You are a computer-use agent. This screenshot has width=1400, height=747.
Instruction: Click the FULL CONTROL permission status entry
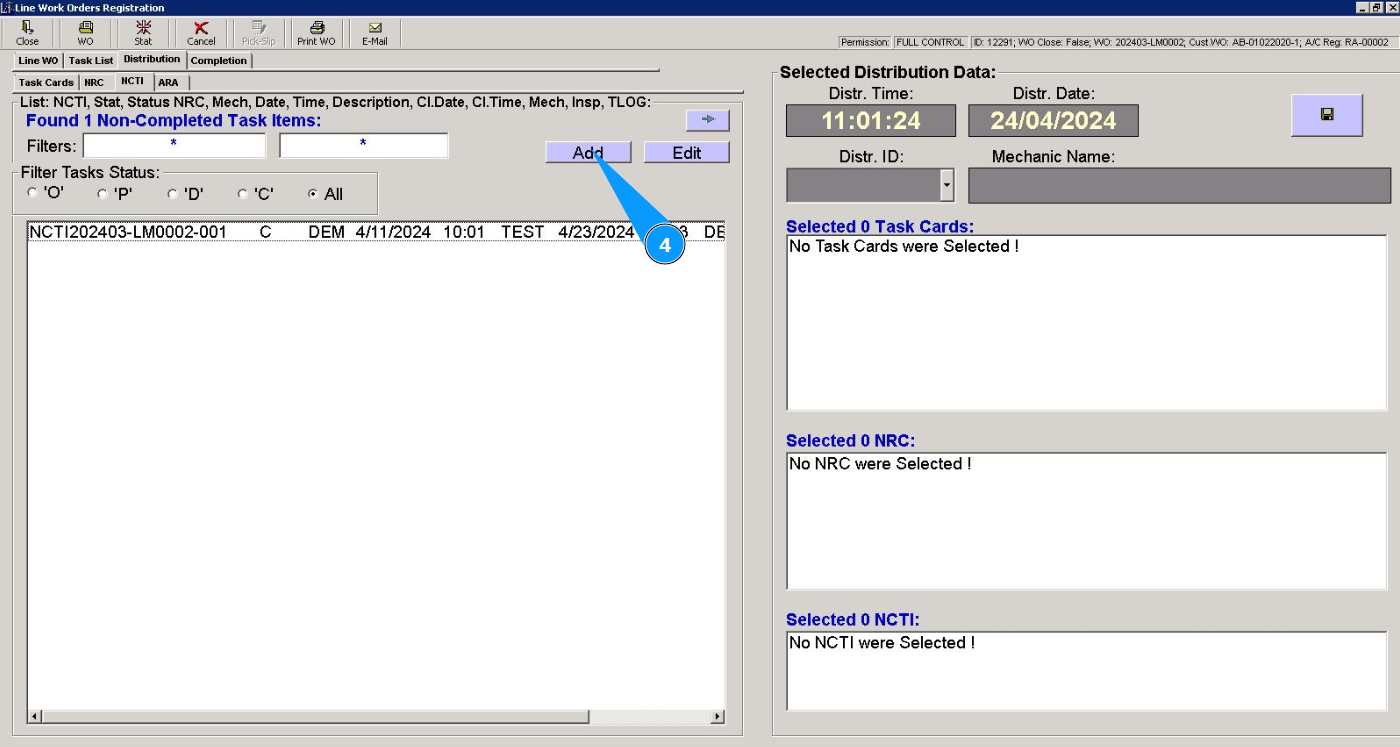point(929,42)
